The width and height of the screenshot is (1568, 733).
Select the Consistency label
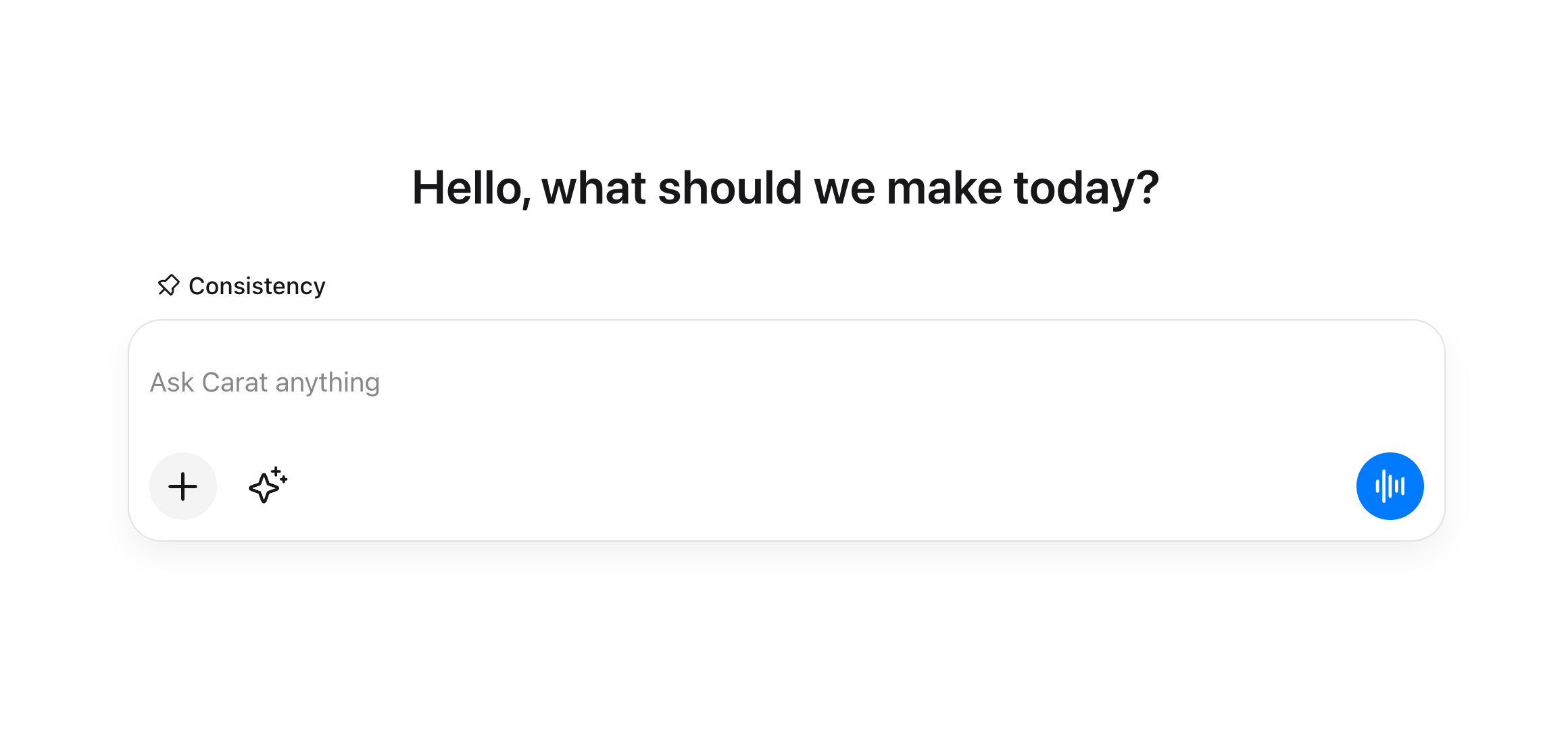click(x=257, y=286)
